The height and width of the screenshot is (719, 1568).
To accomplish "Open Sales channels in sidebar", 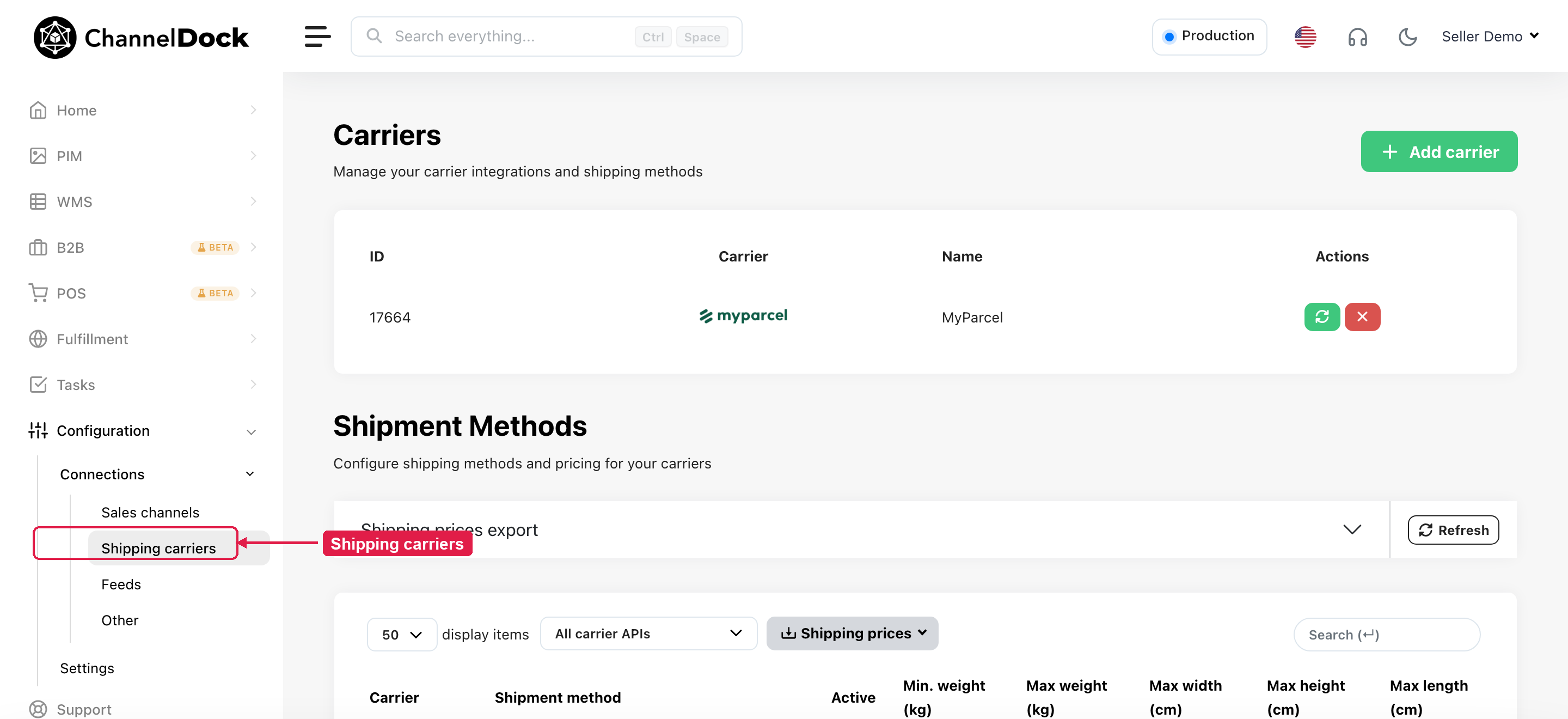I will (150, 513).
